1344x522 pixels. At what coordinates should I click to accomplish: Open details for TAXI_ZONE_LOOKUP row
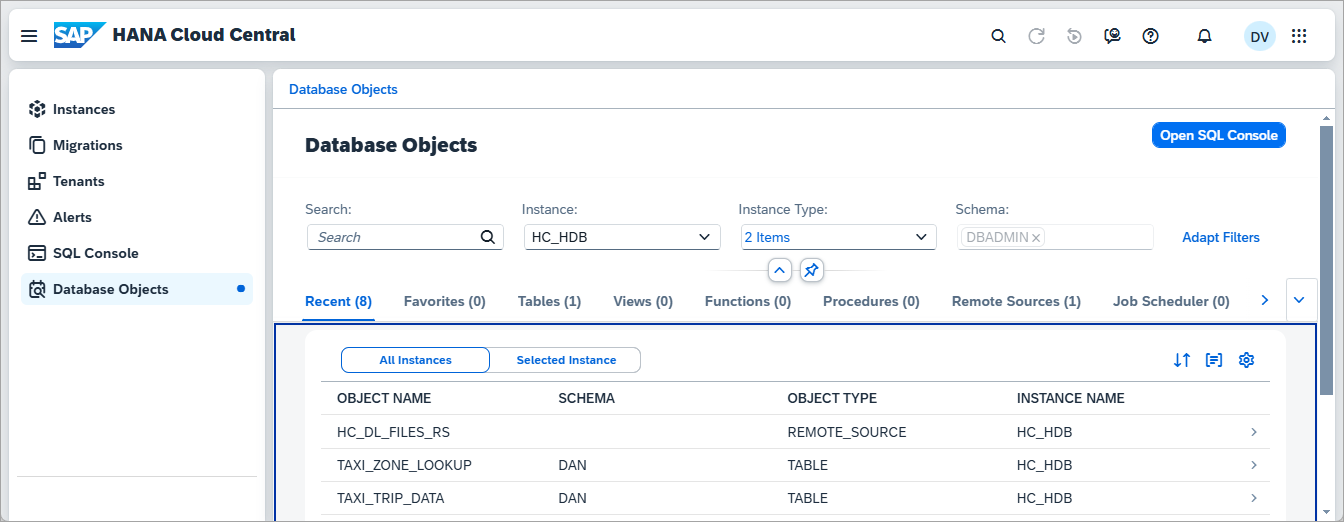click(x=1254, y=465)
